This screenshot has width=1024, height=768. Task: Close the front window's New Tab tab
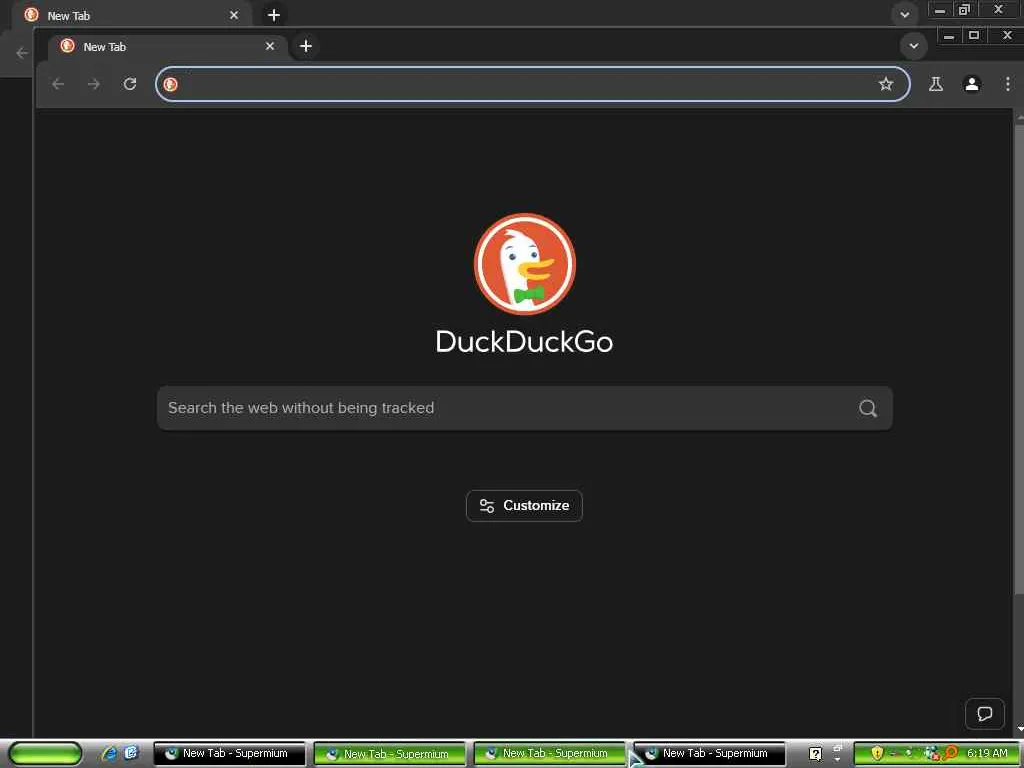pyautogui.click(x=270, y=46)
